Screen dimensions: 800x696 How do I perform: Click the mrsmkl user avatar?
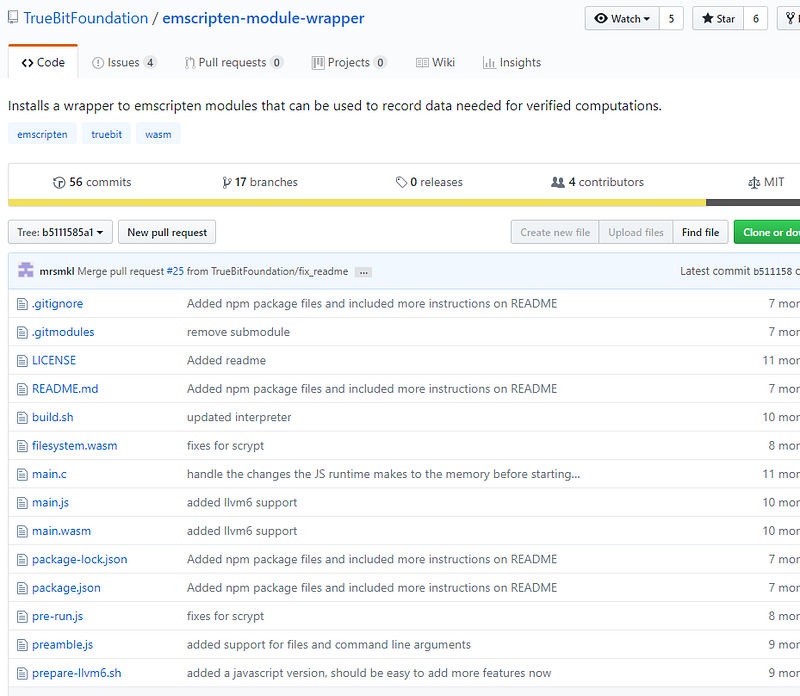coord(26,271)
